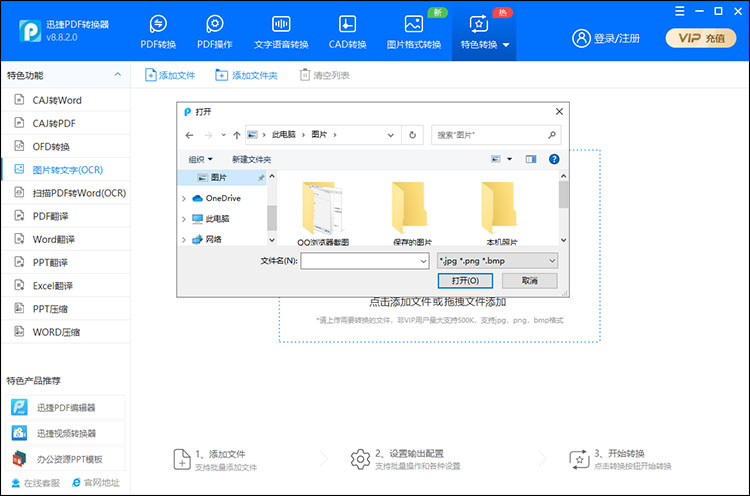
Task: Click the WORD压缩 sidebar icon
Action: click(x=19, y=331)
